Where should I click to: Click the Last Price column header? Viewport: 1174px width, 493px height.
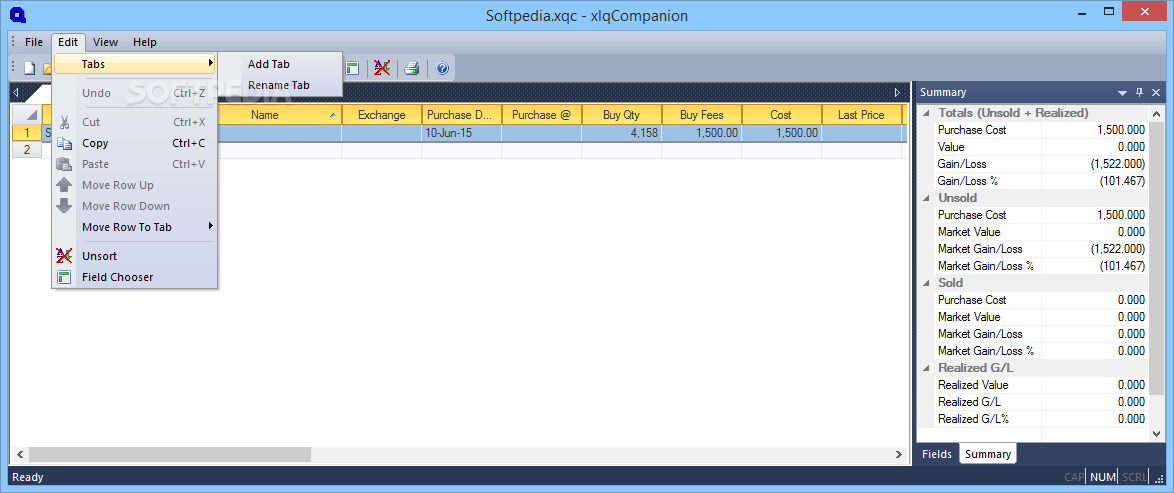pos(861,115)
